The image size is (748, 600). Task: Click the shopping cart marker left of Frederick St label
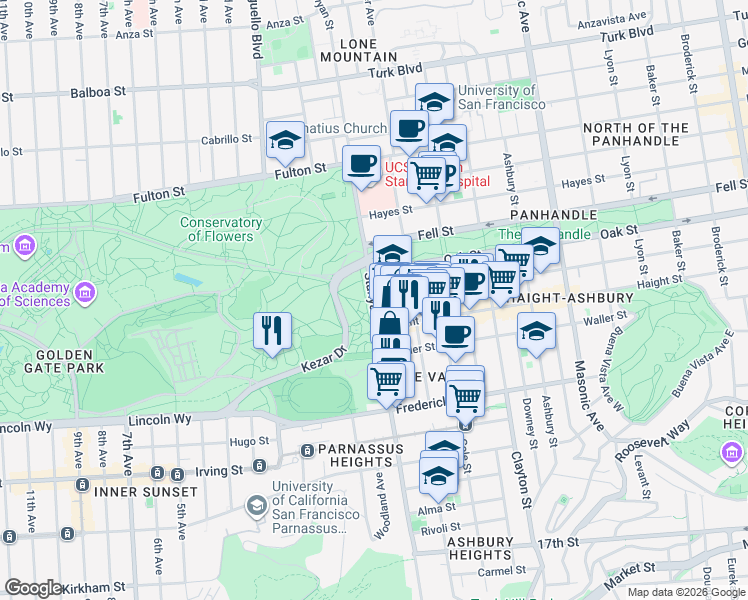[387, 383]
